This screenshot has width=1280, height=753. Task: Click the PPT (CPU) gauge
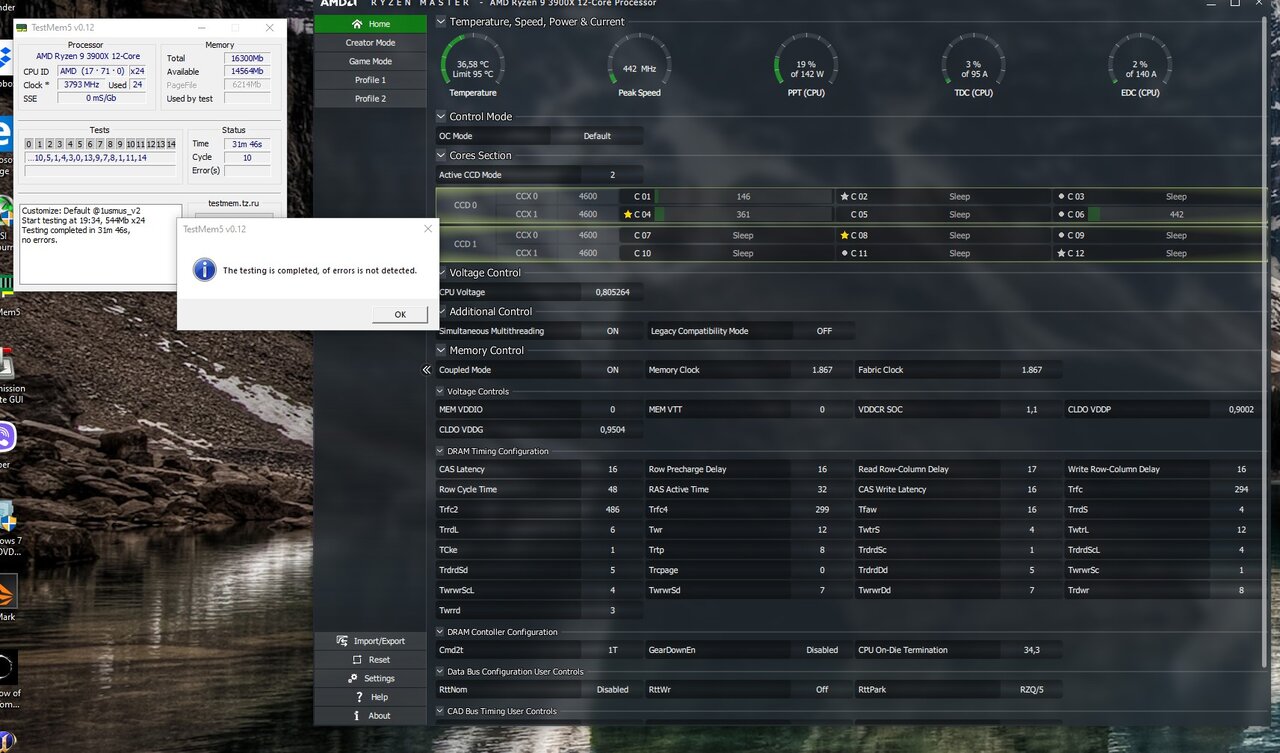point(806,65)
